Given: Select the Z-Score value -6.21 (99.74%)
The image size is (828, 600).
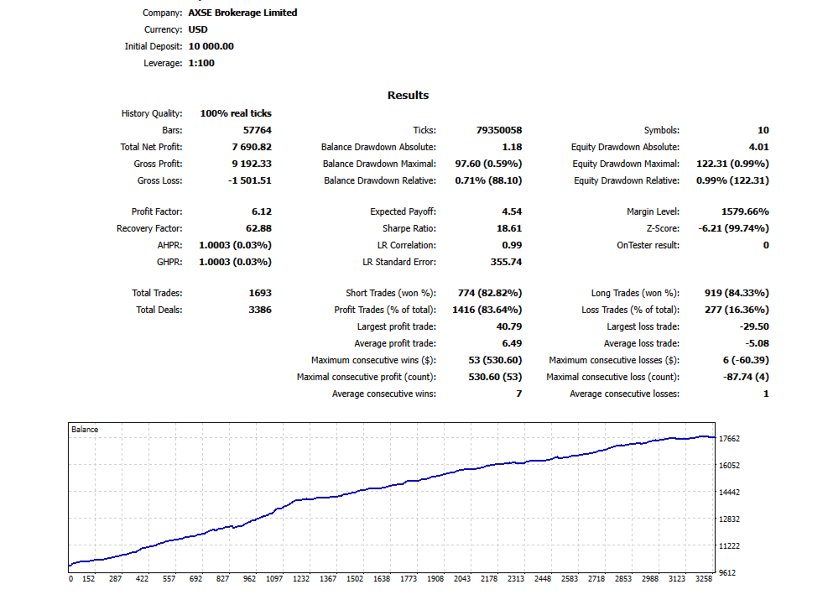Looking at the screenshot, I should [733, 229].
